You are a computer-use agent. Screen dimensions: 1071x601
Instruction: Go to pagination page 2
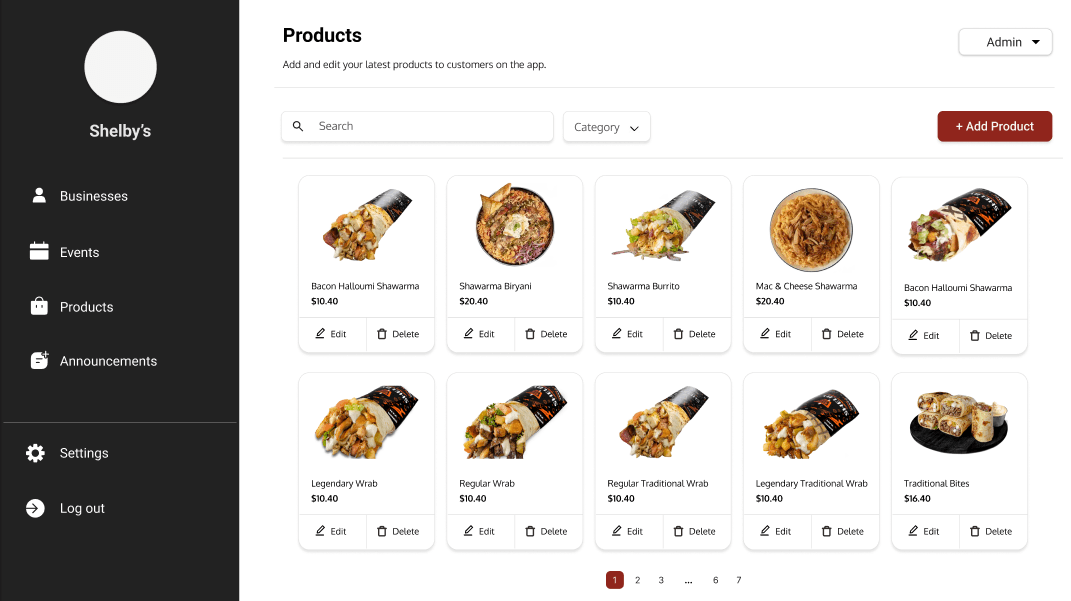pos(638,580)
